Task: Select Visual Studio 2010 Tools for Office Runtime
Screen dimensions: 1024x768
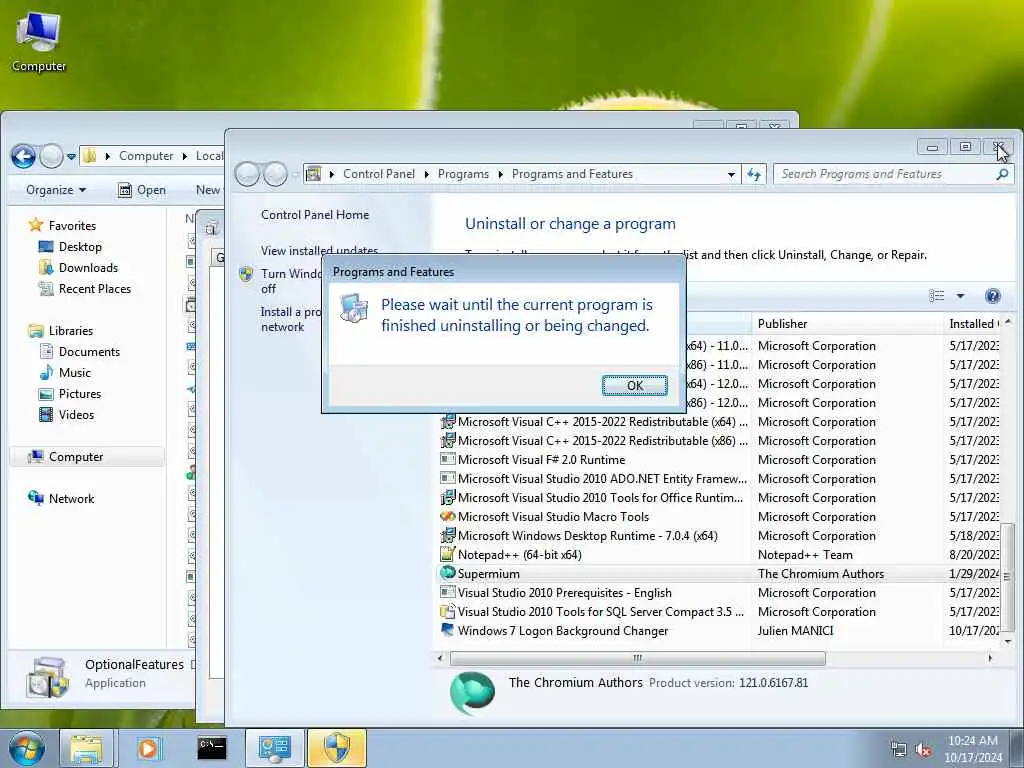Action: (x=720, y=498)
